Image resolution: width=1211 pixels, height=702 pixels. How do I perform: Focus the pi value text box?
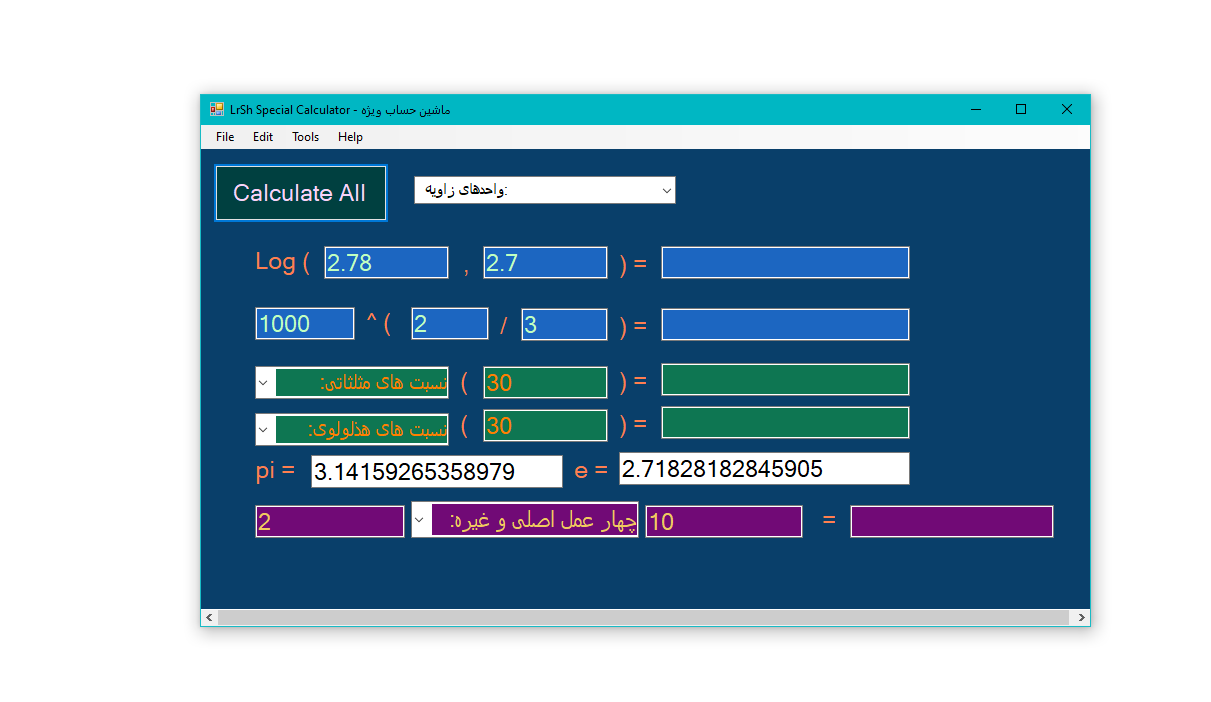pos(436,472)
